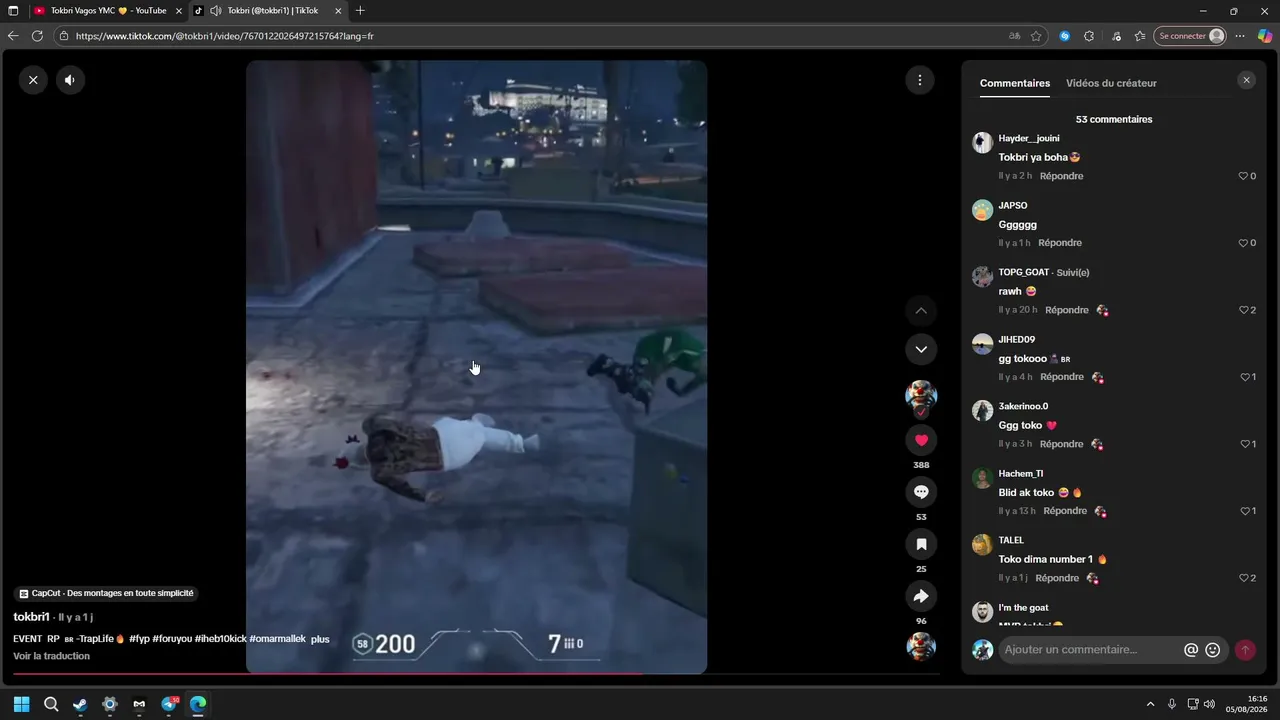Insert a mention with the @ icon

(1191, 650)
